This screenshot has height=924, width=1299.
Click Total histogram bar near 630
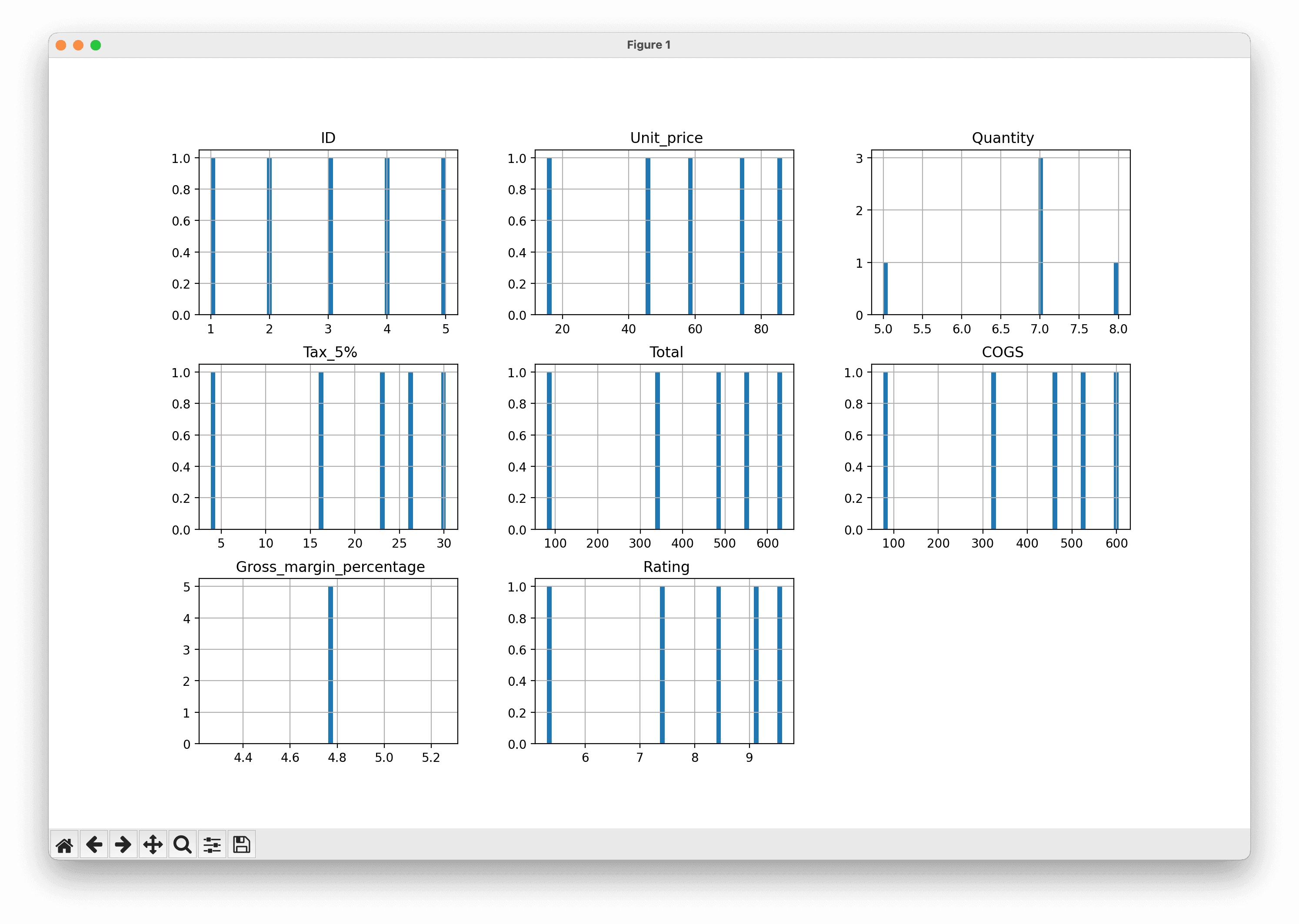click(x=779, y=451)
